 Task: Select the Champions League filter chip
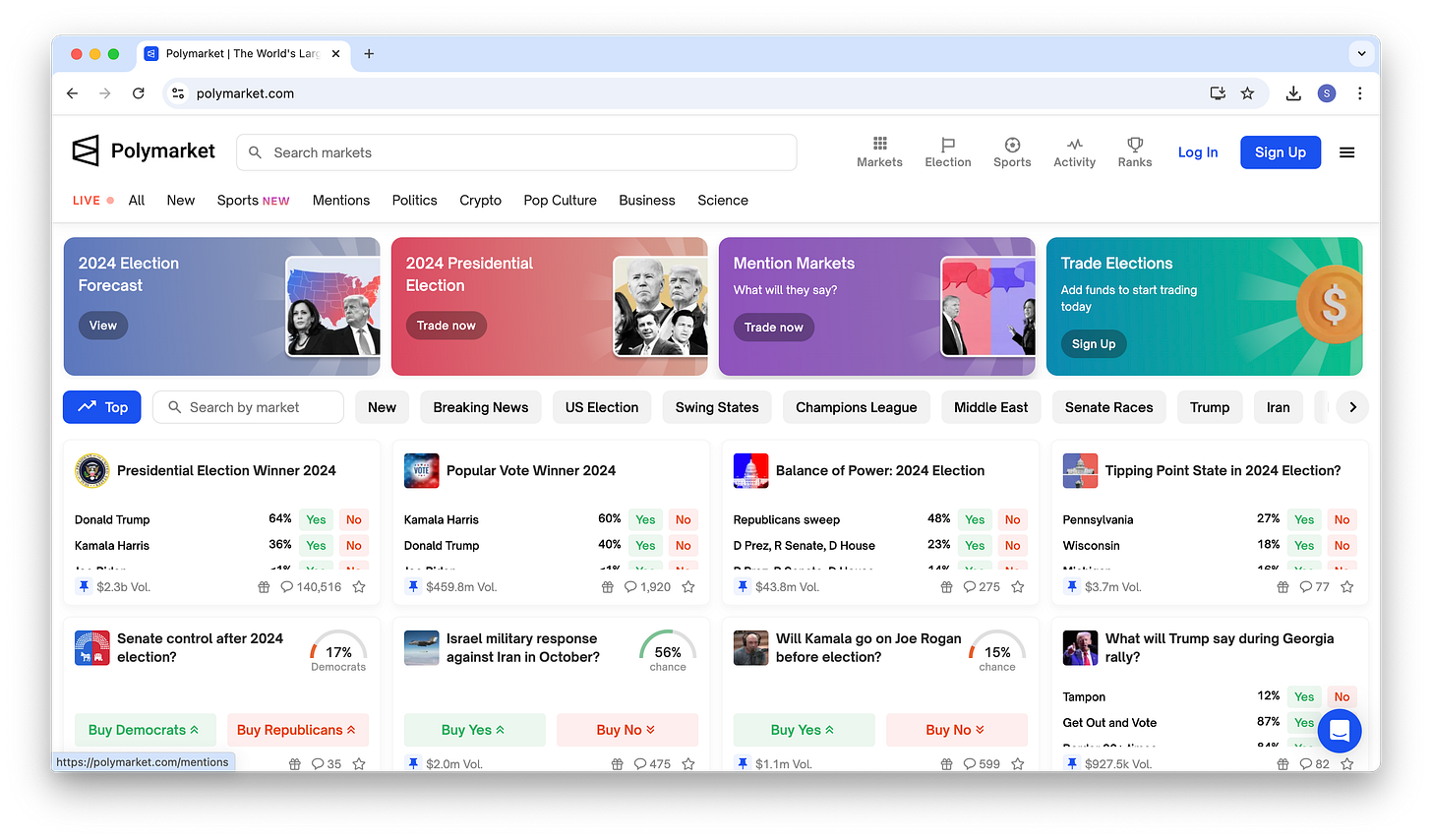856,407
